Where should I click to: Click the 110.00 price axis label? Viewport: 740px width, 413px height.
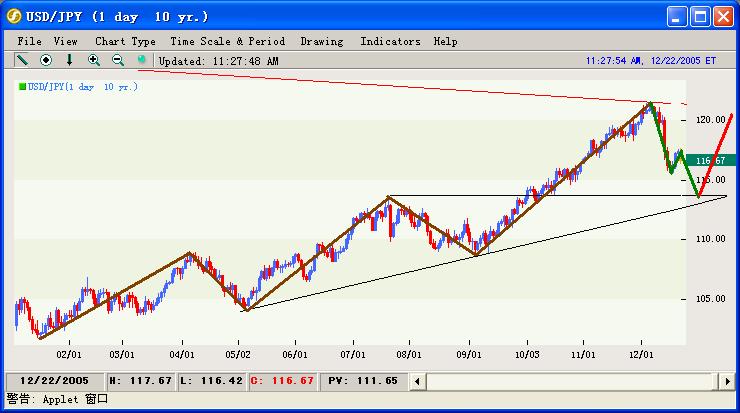click(710, 239)
